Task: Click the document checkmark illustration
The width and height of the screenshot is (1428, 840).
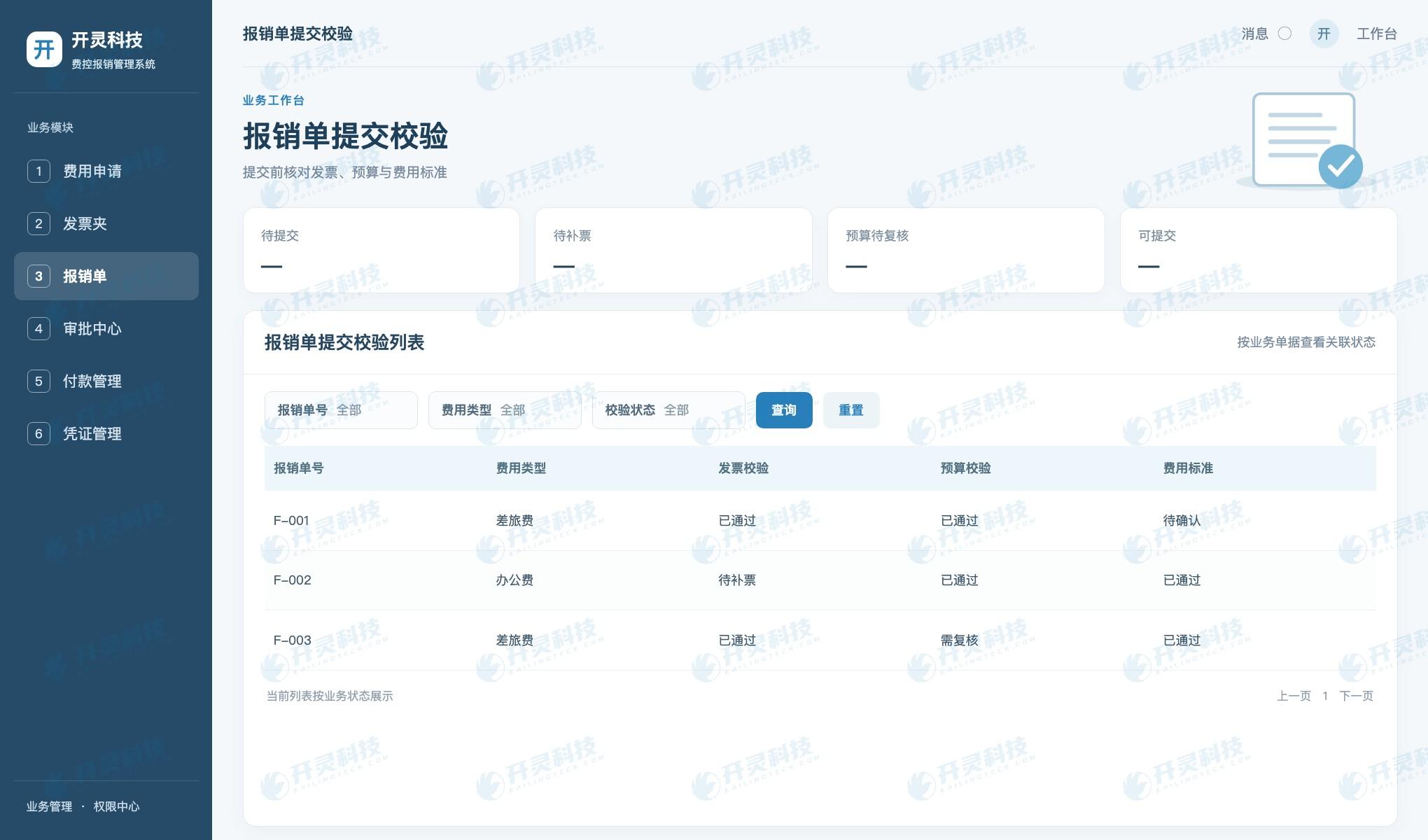Action: click(x=1306, y=141)
